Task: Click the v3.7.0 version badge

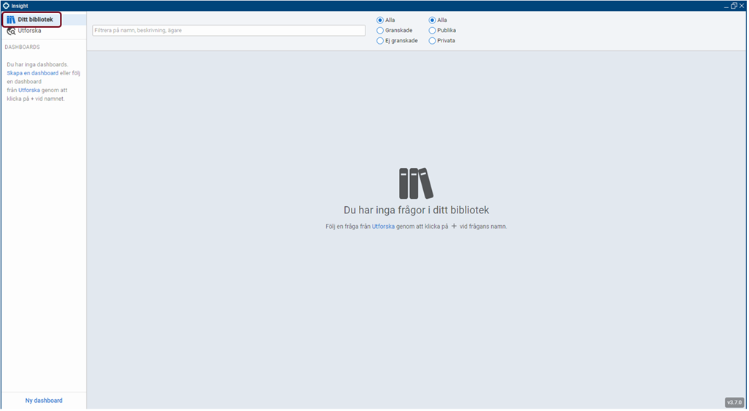Action: click(734, 402)
